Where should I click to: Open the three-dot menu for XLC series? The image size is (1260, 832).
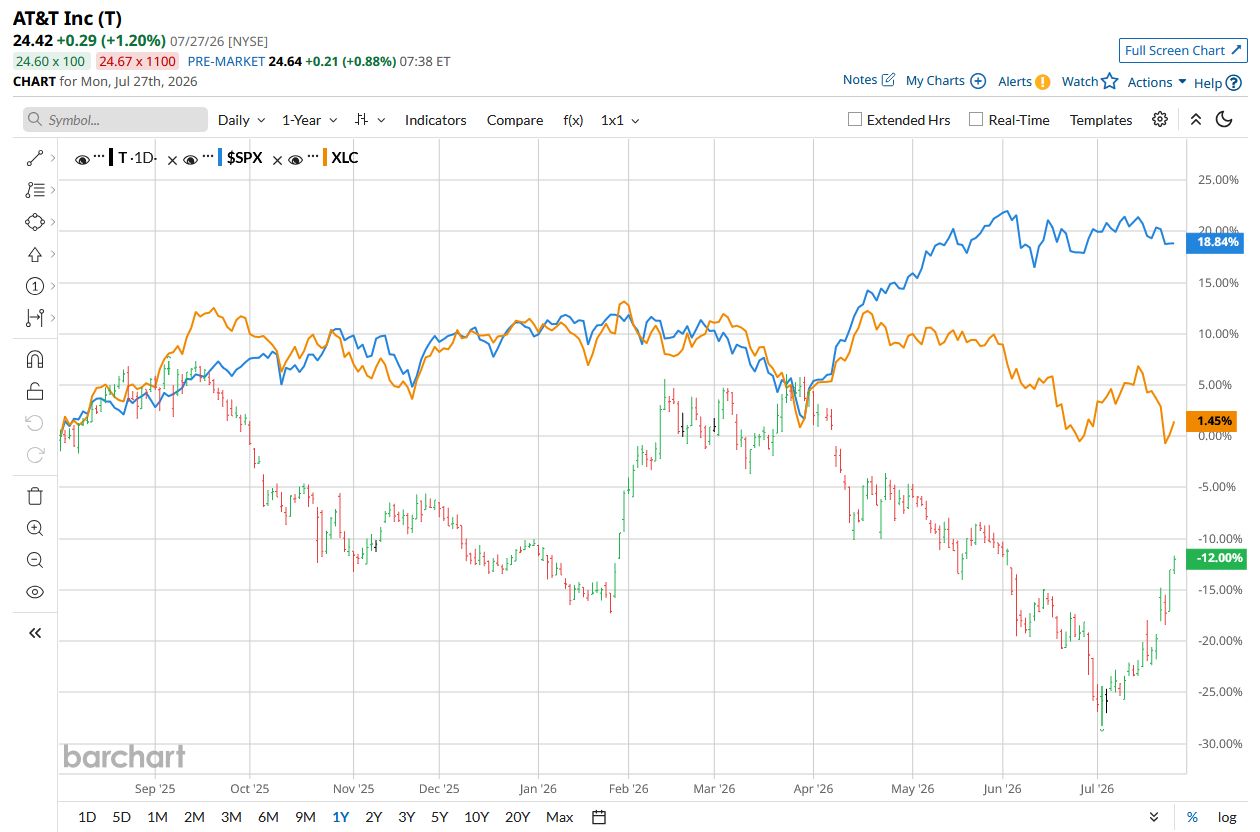point(312,157)
